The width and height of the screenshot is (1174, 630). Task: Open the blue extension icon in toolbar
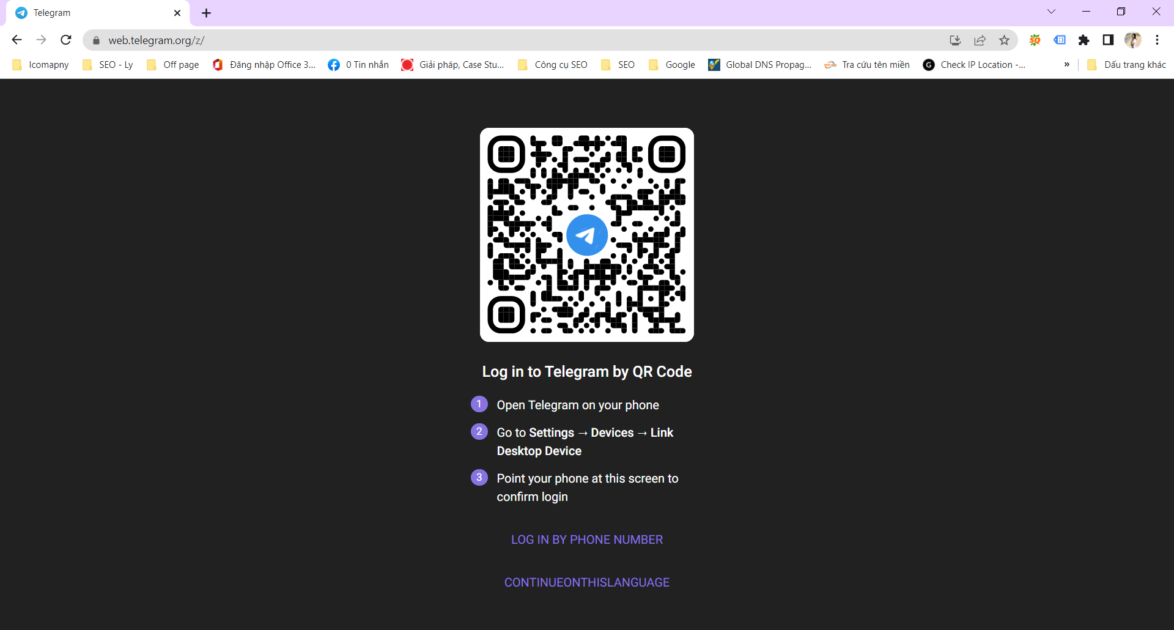(1059, 40)
